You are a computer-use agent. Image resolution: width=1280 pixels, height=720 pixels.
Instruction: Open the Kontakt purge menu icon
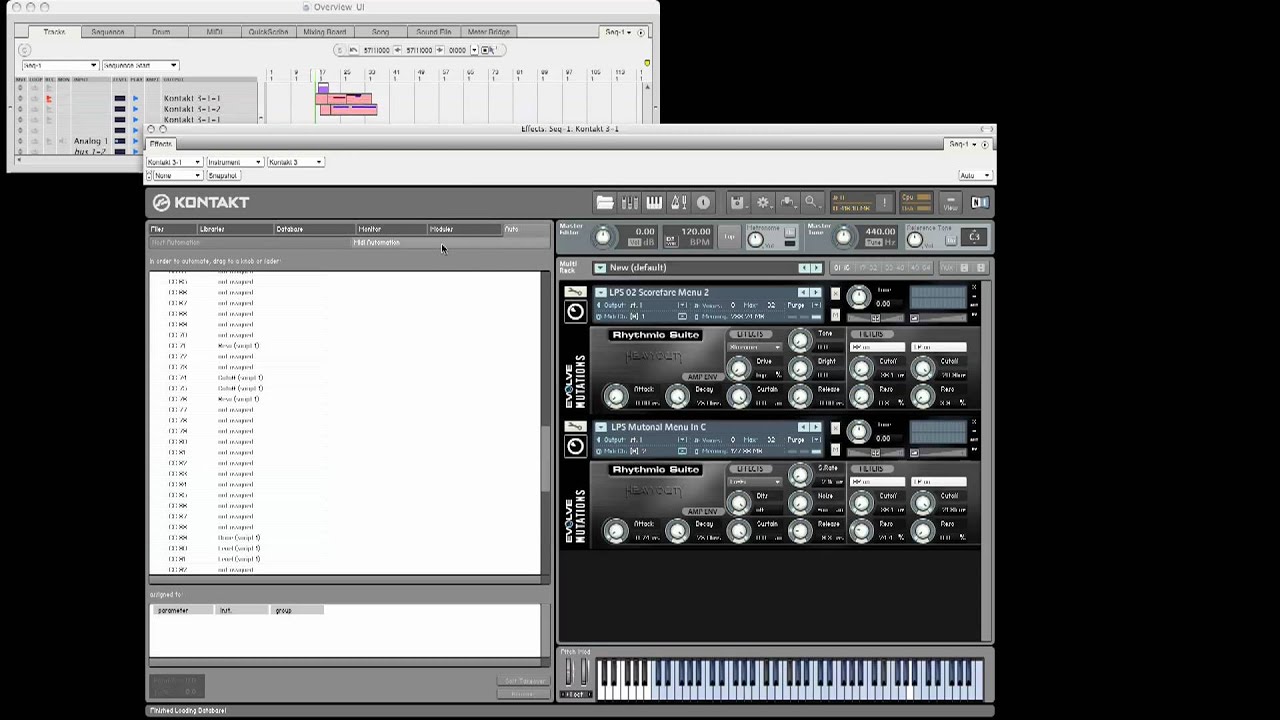787,202
